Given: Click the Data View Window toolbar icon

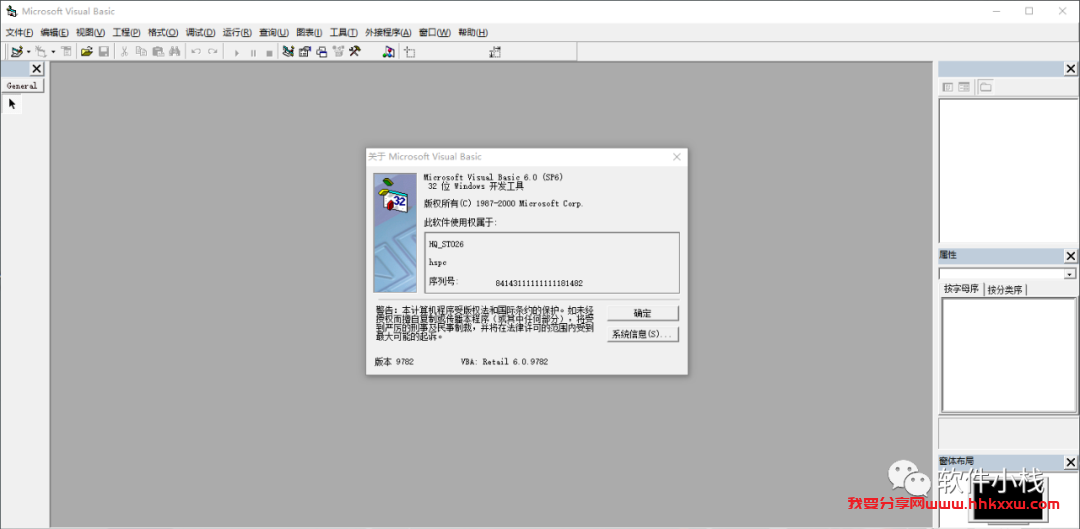Looking at the screenshot, I should 389,52.
